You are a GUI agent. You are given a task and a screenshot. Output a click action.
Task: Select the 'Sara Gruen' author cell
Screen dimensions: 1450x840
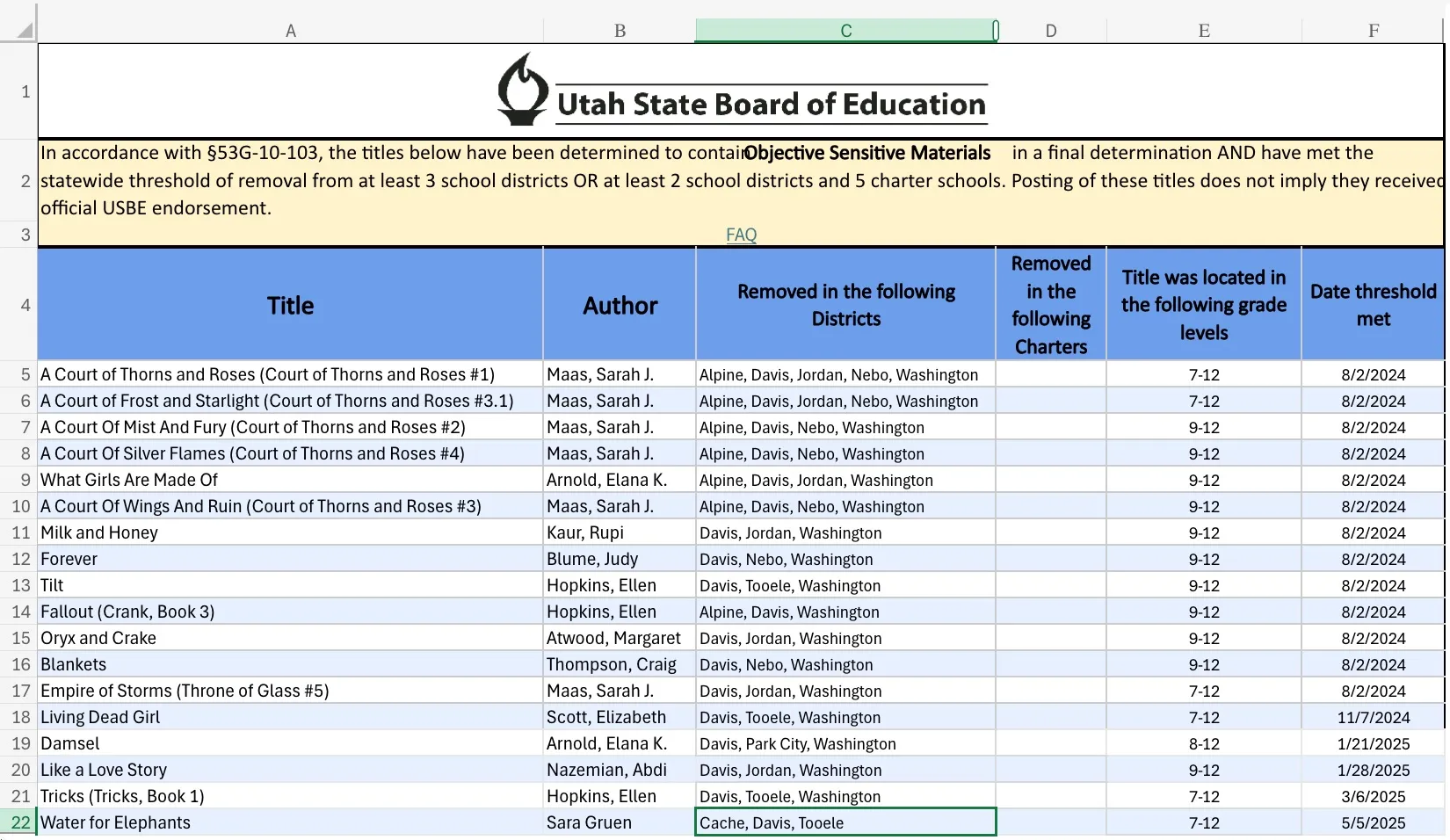coord(620,822)
